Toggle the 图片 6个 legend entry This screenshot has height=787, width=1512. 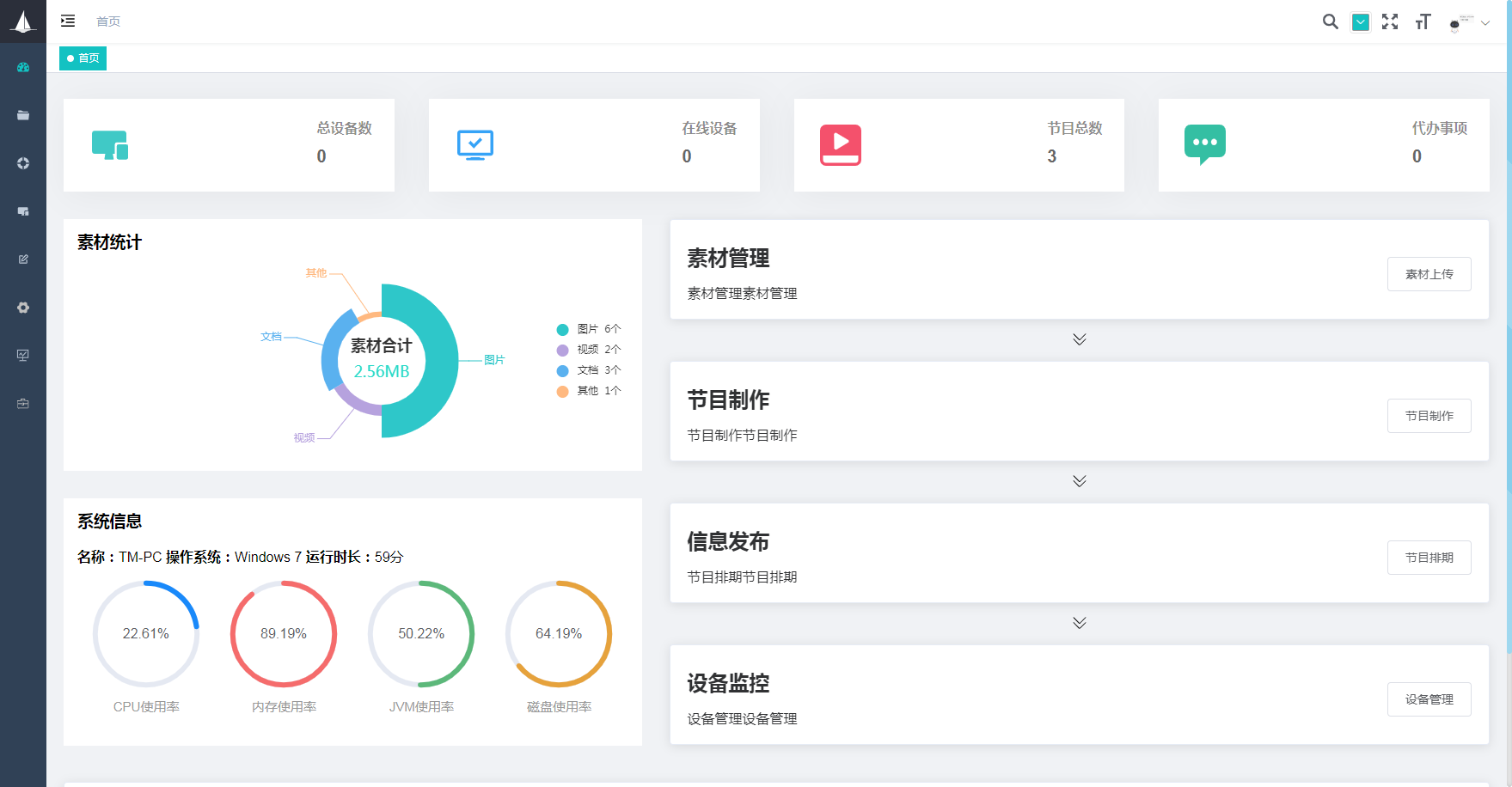(x=589, y=329)
